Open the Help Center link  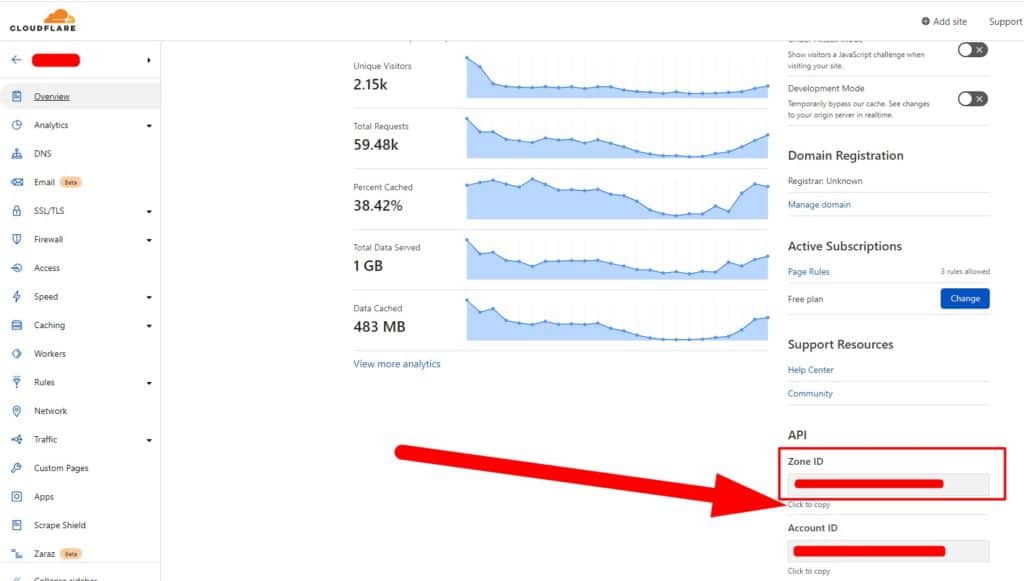coord(810,369)
